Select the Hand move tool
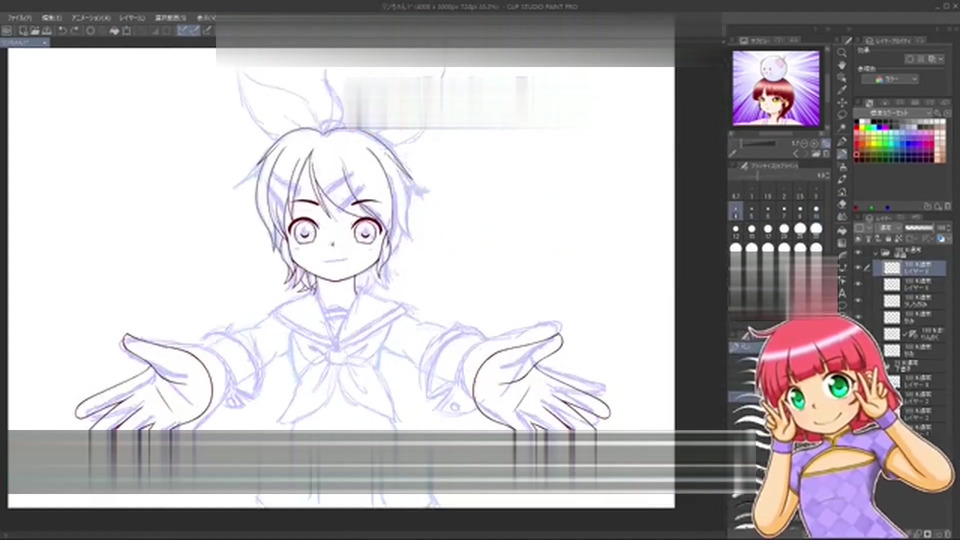Screen dimensions: 960x540 pos(842,65)
